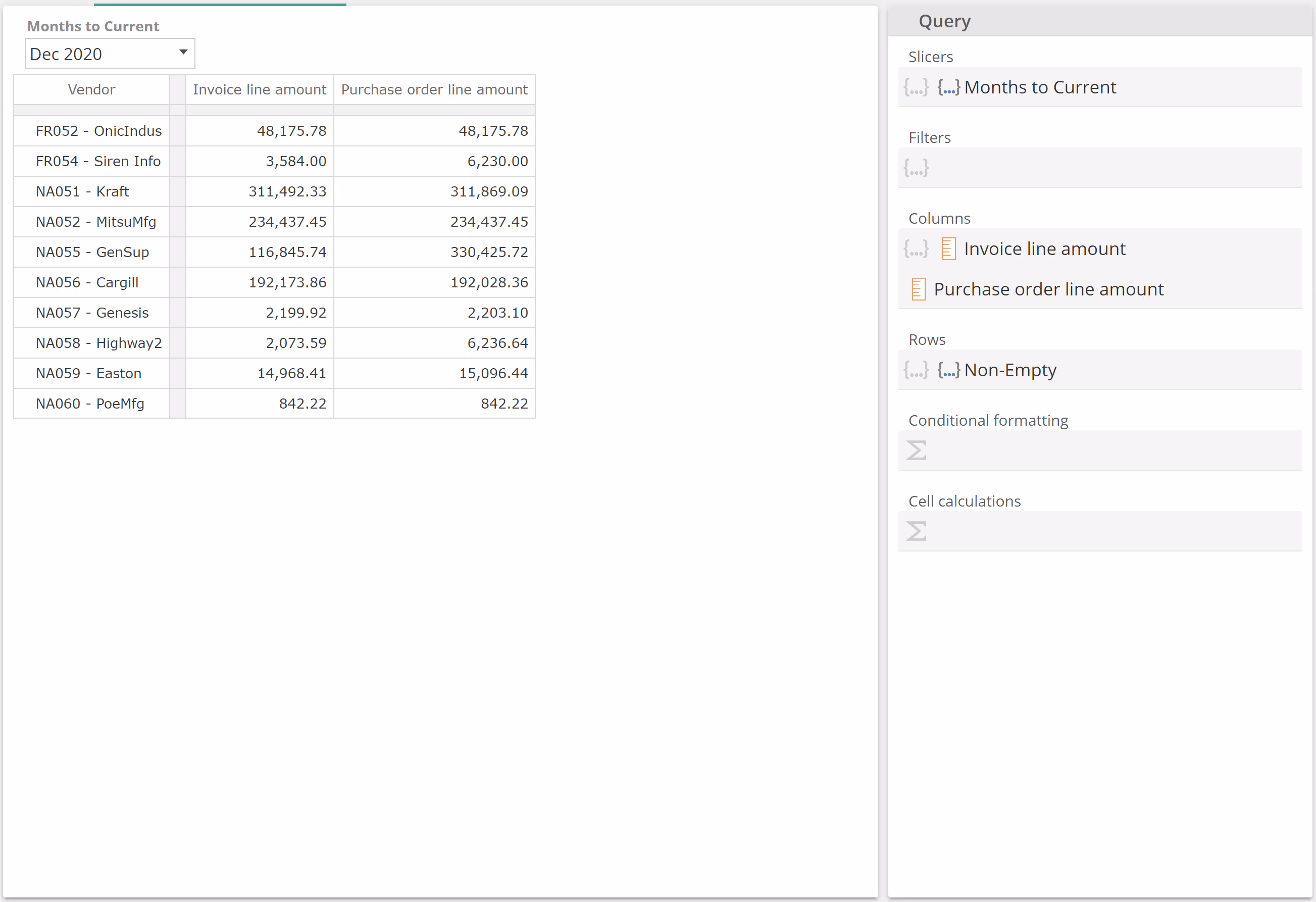Click the empty set placeholder in Filters
Viewport: 1316px width, 902px height.
tap(916, 168)
